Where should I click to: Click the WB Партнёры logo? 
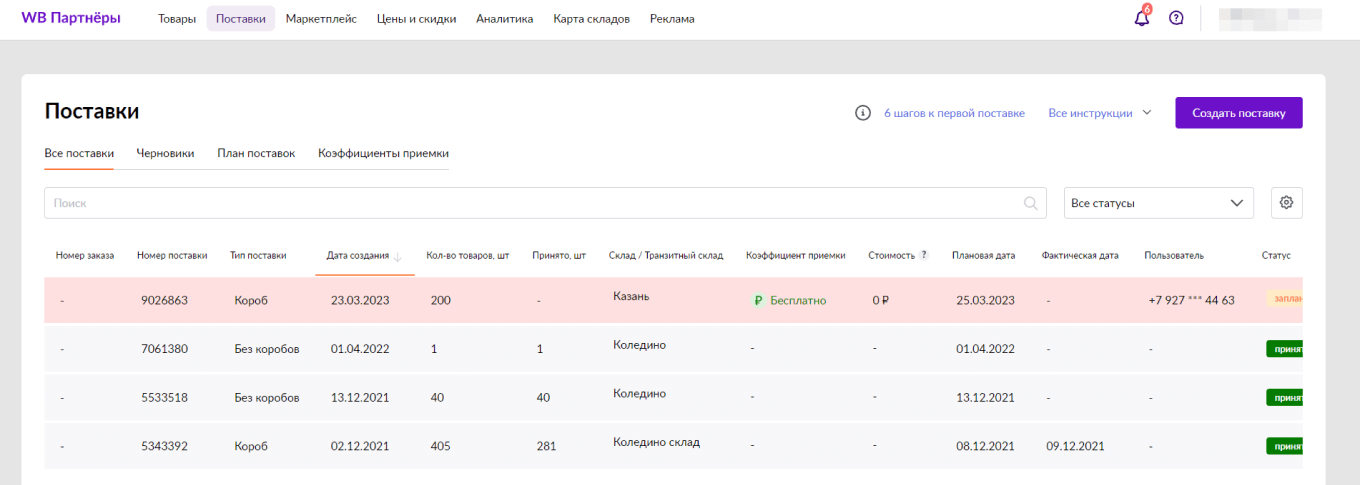pyautogui.click(x=71, y=18)
